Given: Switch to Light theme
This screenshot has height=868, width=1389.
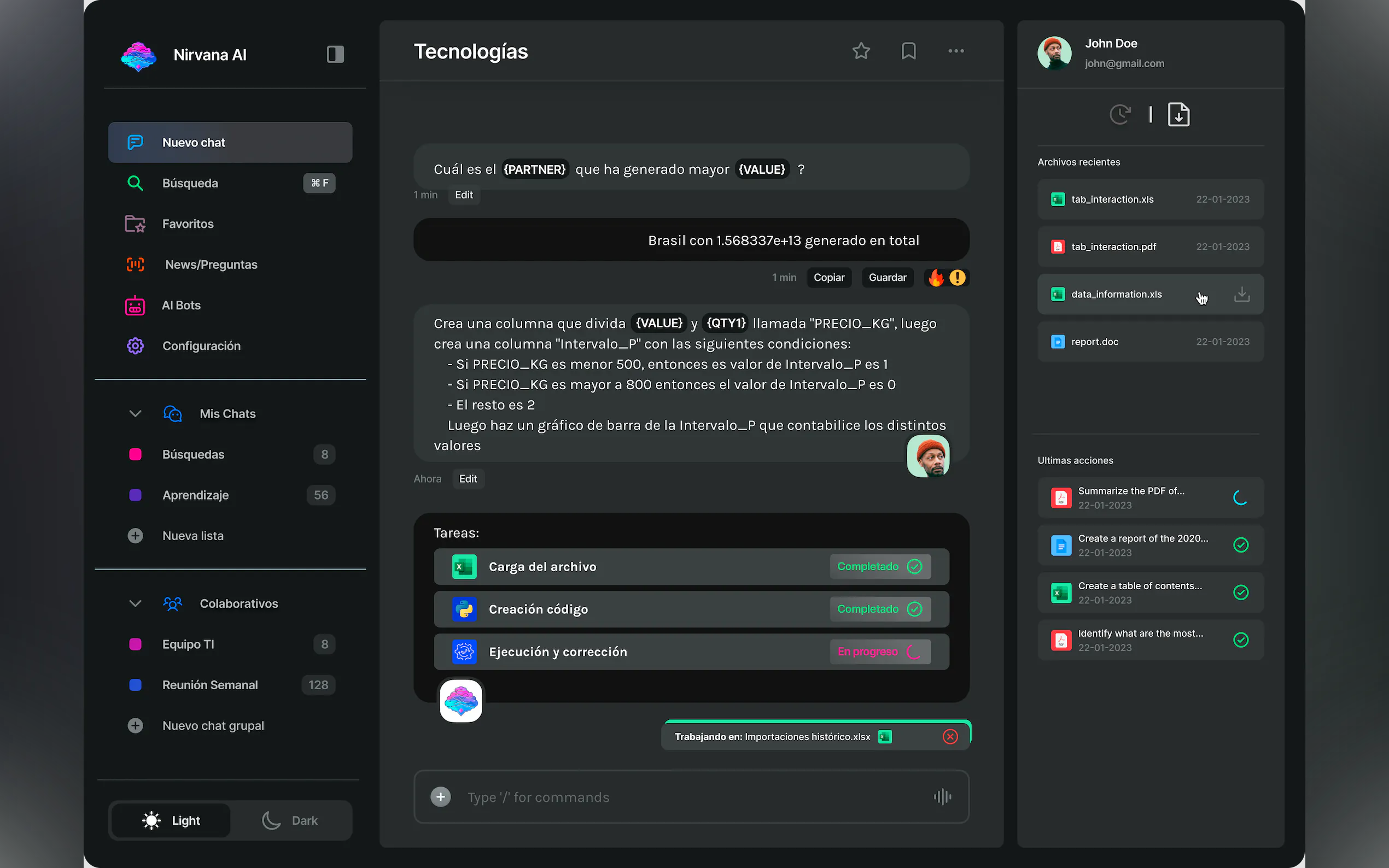Looking at the screenshot, I should [x=171, y=820].
